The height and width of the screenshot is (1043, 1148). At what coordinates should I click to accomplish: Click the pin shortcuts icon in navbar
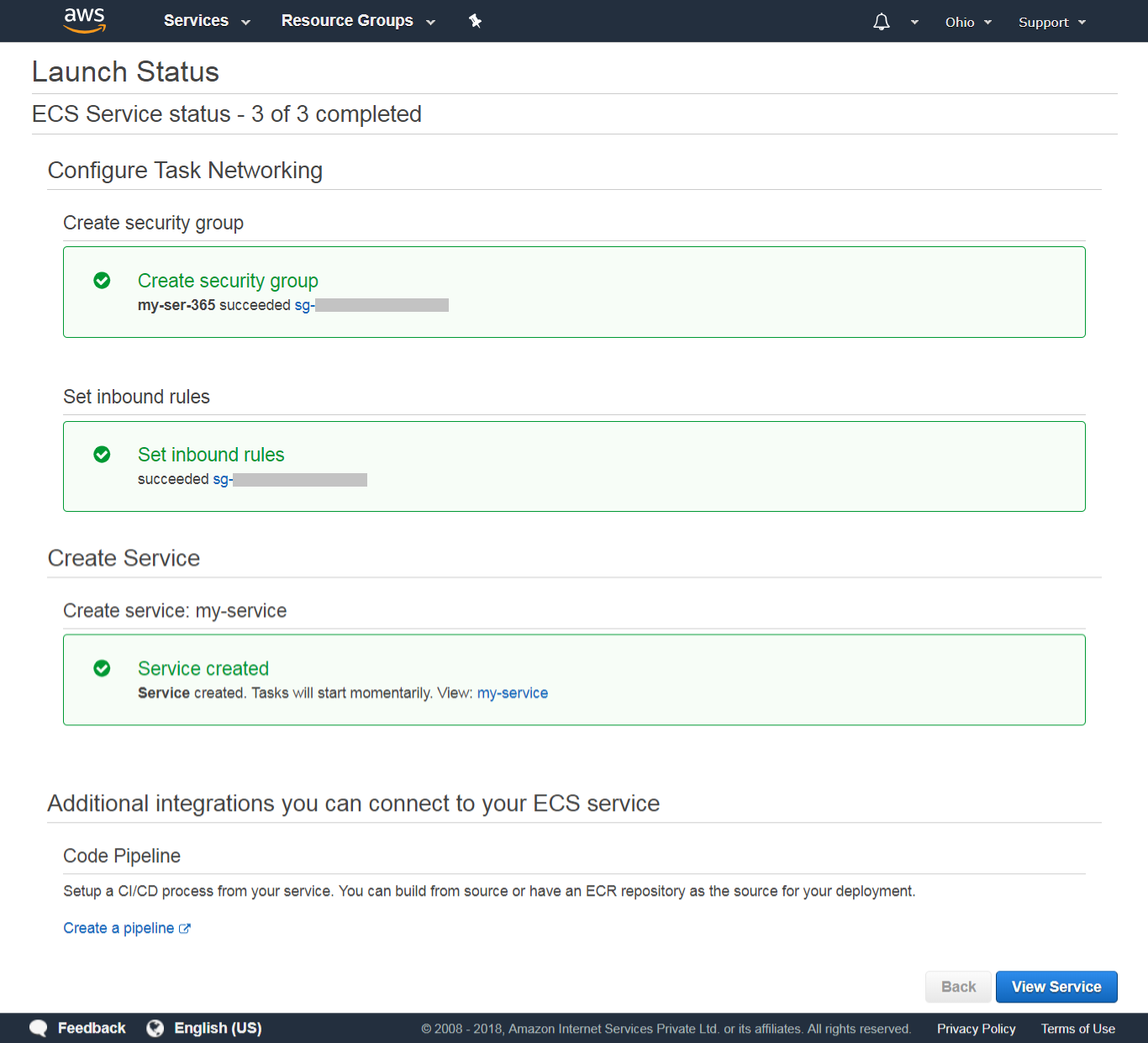[x=475, y=21]
